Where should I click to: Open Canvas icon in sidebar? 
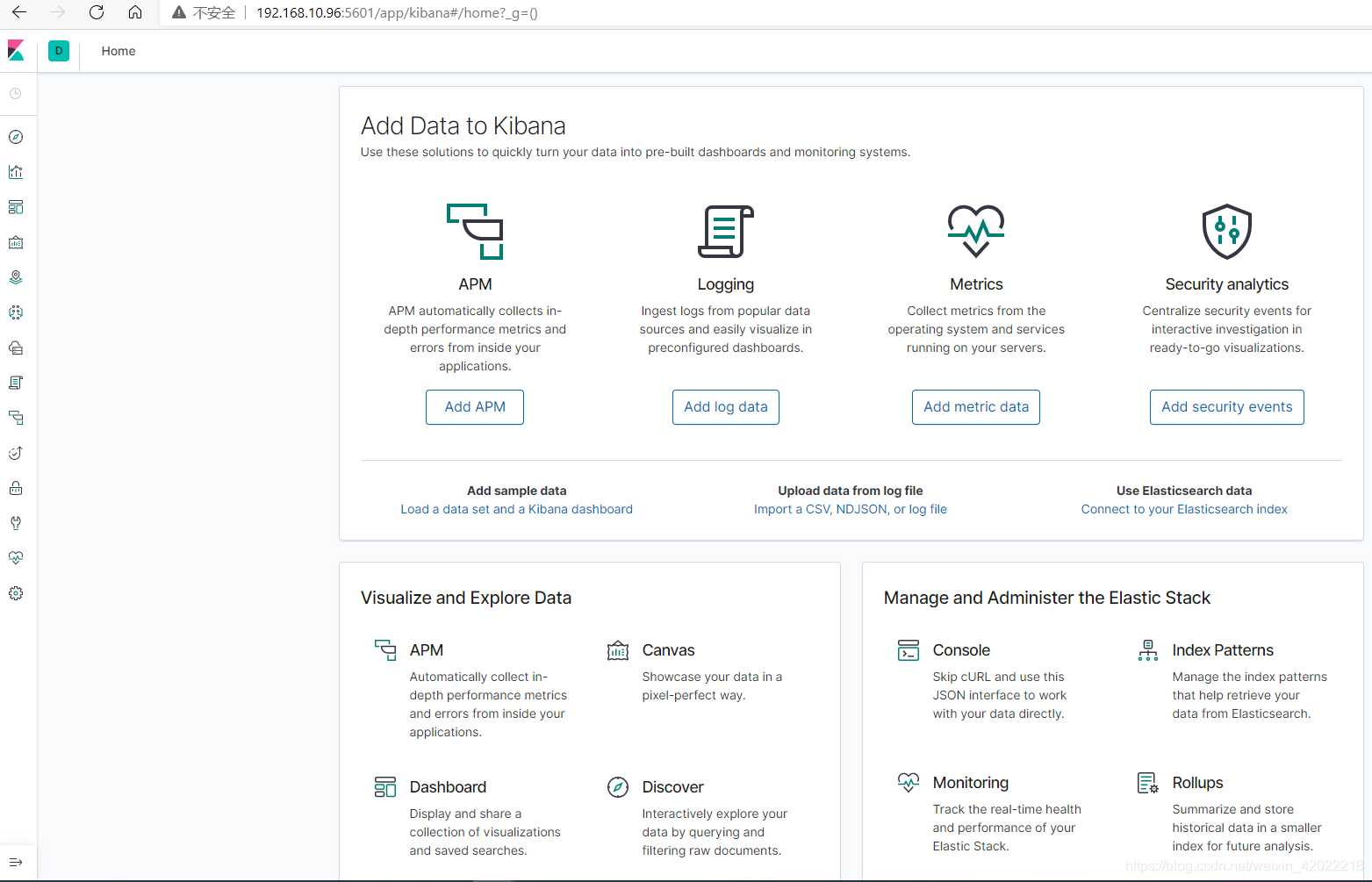pyautogui.click(x=16, y=242)
